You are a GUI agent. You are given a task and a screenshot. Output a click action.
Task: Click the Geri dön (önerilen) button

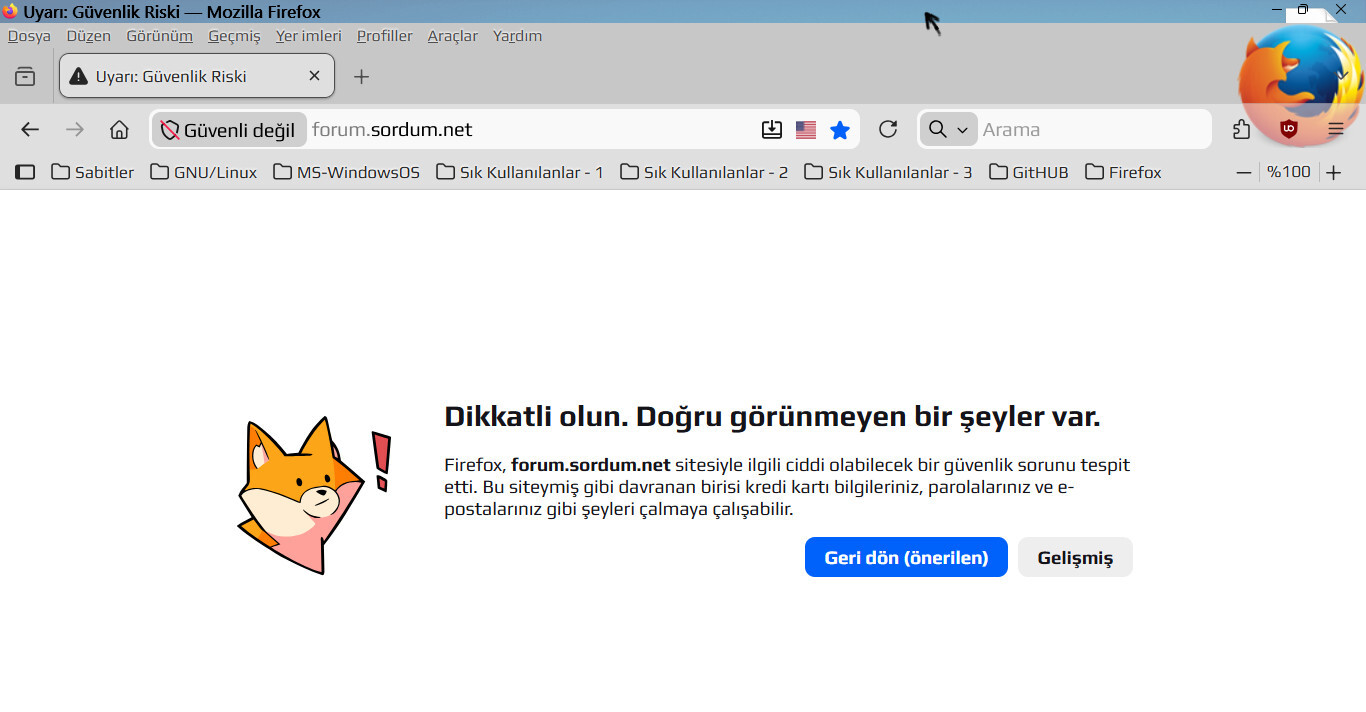[x=906, y=557]
